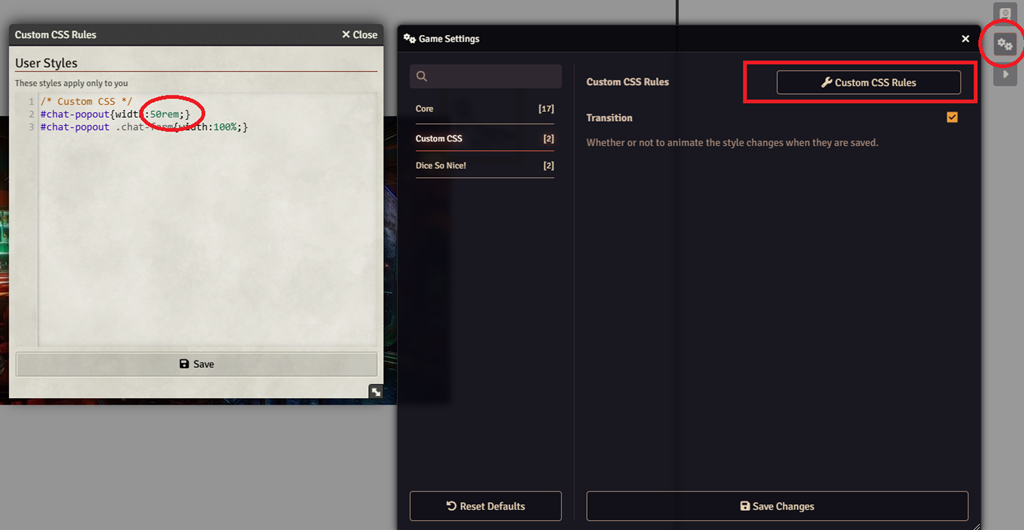Click the 'Custom CSS Rules' setting label
The image size is (1024, 530).
tap(628, 82)
